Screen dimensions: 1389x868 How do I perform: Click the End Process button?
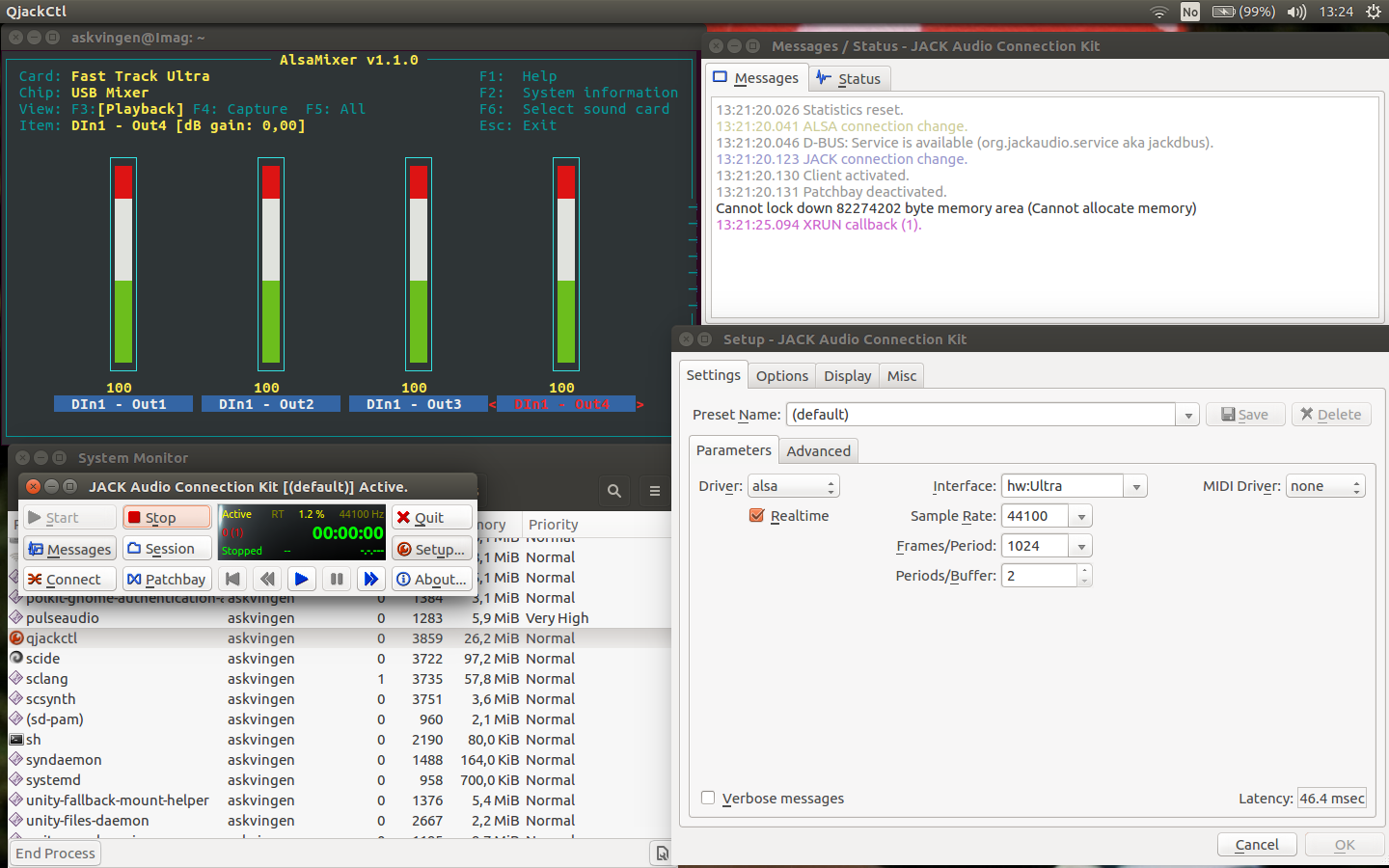click(x=56, y=854)
